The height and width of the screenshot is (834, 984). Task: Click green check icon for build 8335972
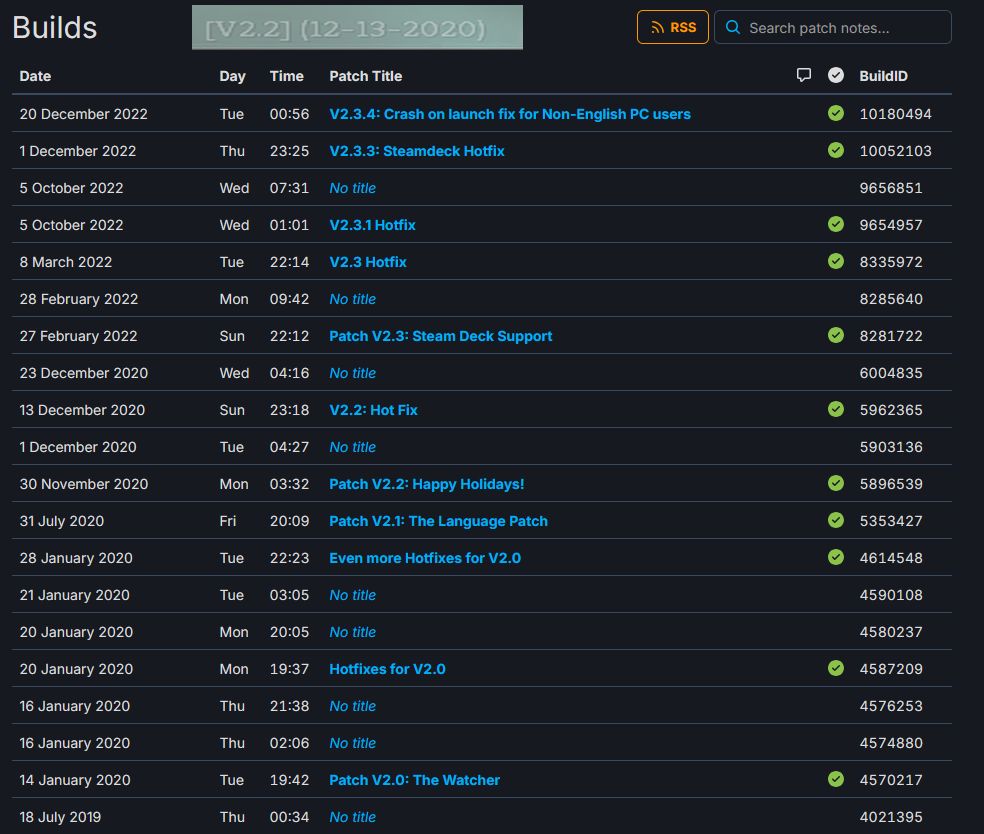click(835, 262)
